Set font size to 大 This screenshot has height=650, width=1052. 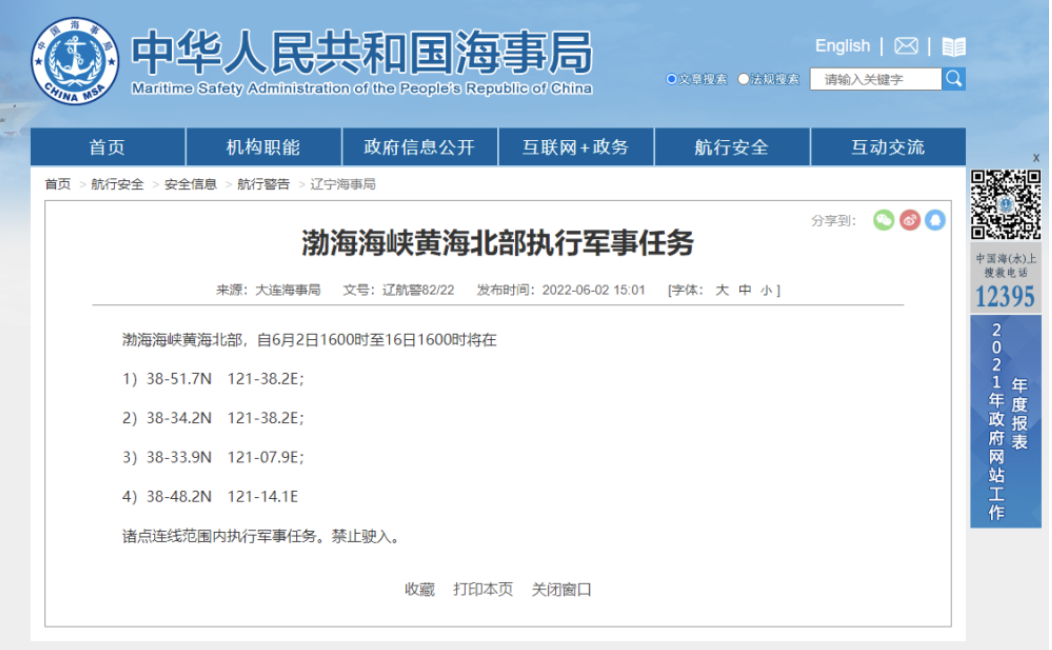(721, 290)
